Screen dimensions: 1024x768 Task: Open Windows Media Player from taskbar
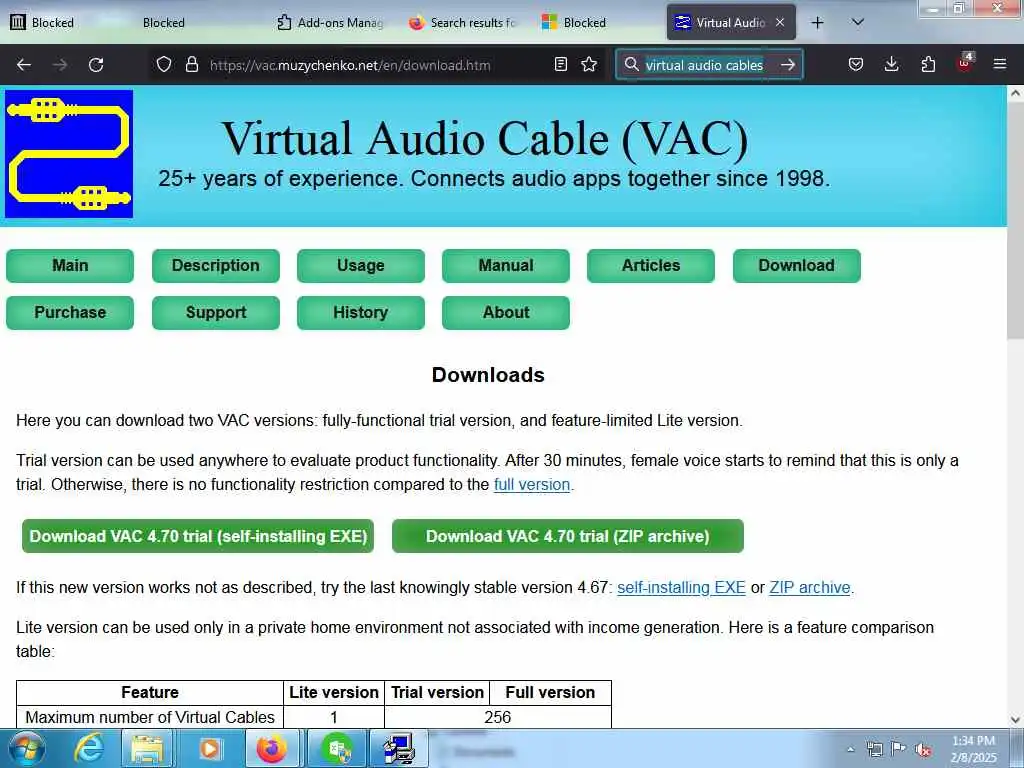click(x=210, y=749)
